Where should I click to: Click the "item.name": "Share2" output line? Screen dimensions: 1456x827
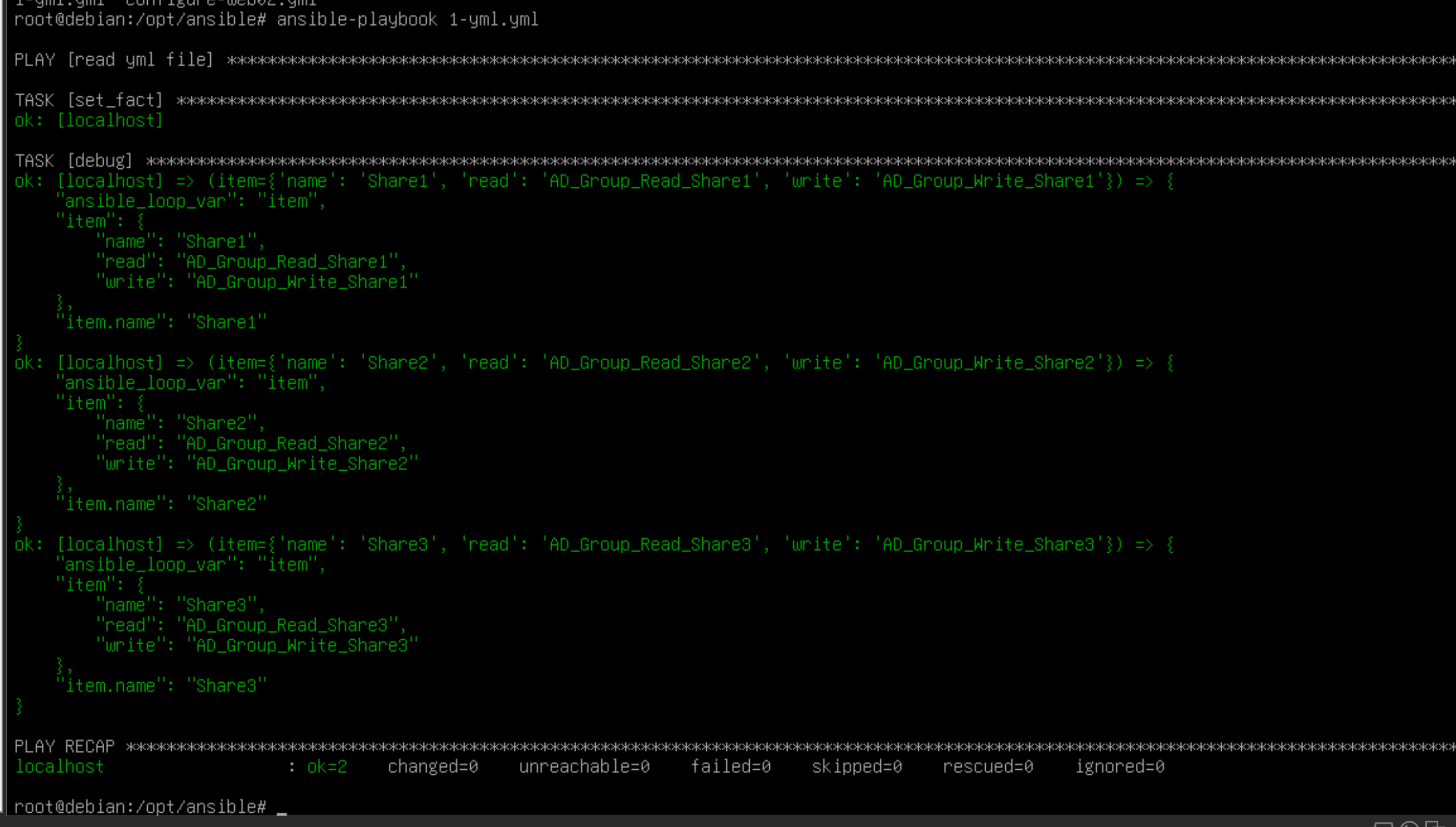(162, 504)
